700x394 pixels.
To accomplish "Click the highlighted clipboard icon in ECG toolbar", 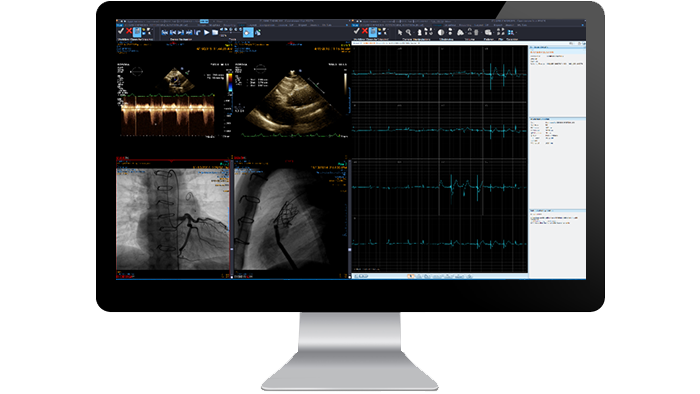I will click(373, 32).
